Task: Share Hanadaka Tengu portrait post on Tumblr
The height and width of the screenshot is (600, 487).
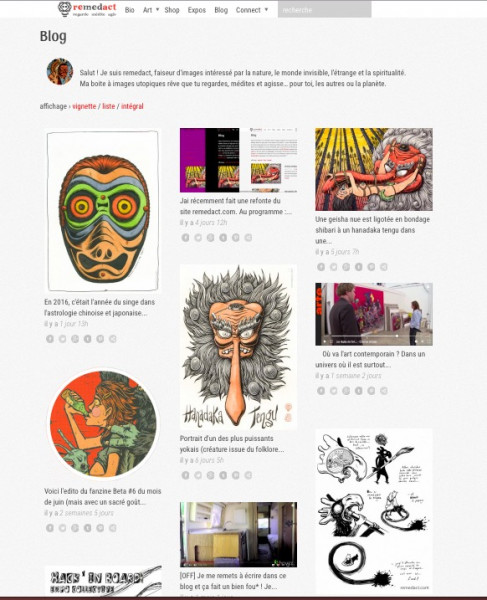Action: coord(223,475)
